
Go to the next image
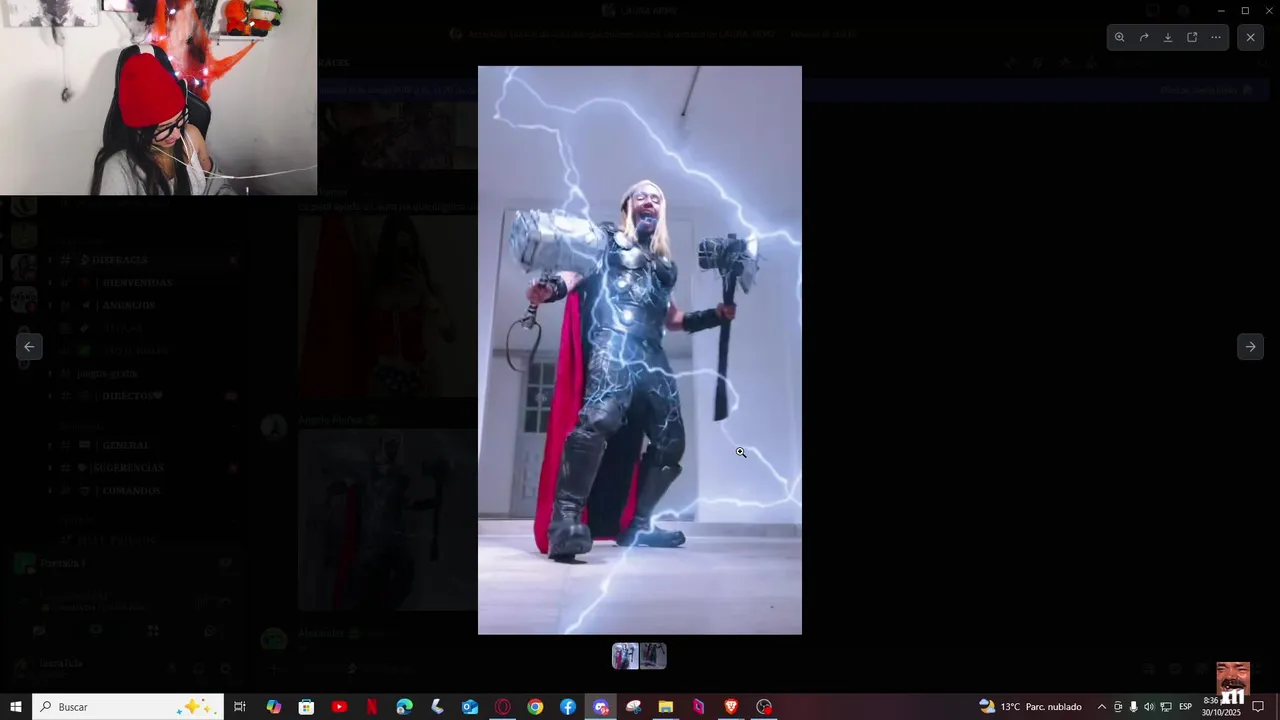(1250, 347)
